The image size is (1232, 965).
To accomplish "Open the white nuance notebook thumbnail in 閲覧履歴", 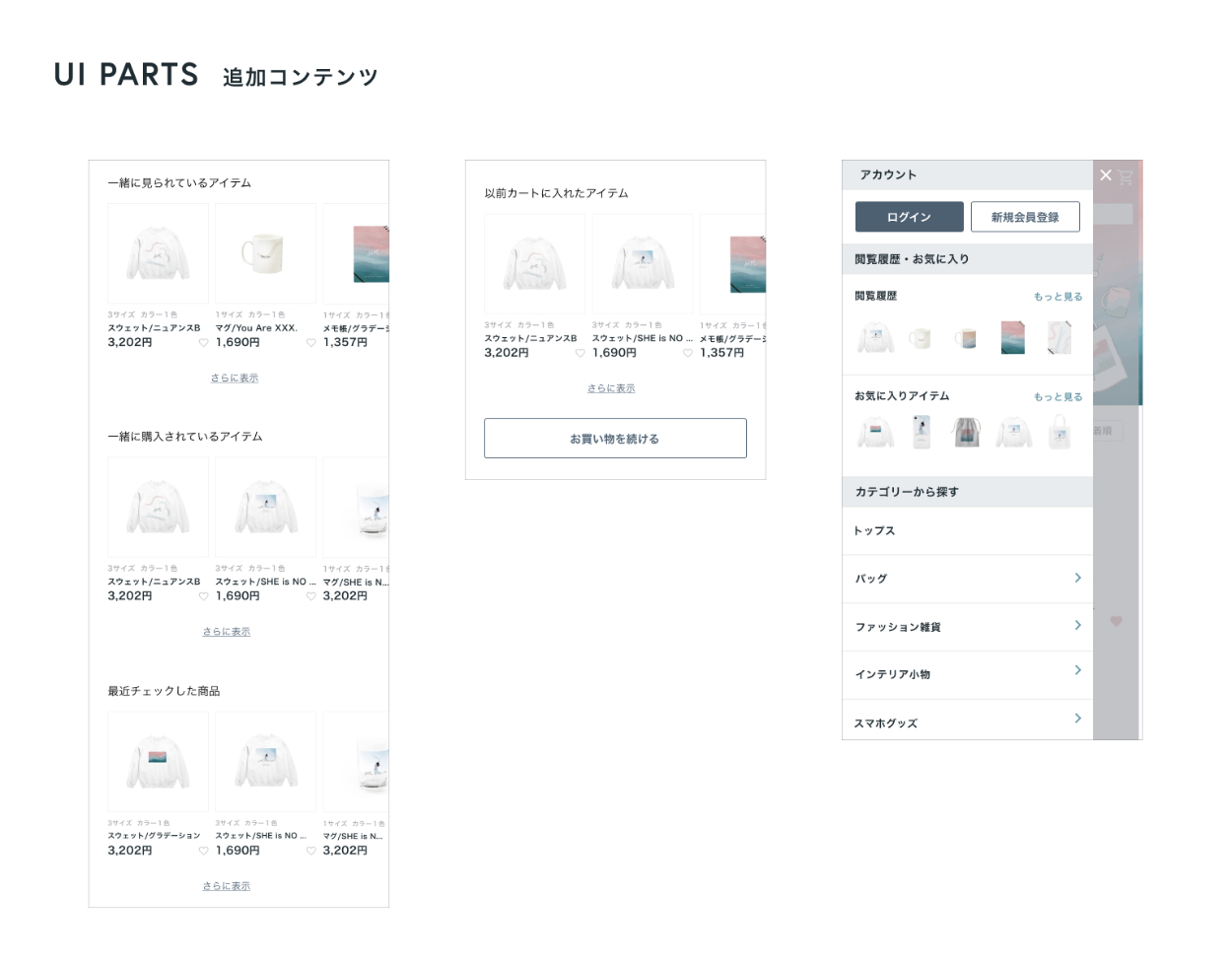I will click(x=1059, y=338).
